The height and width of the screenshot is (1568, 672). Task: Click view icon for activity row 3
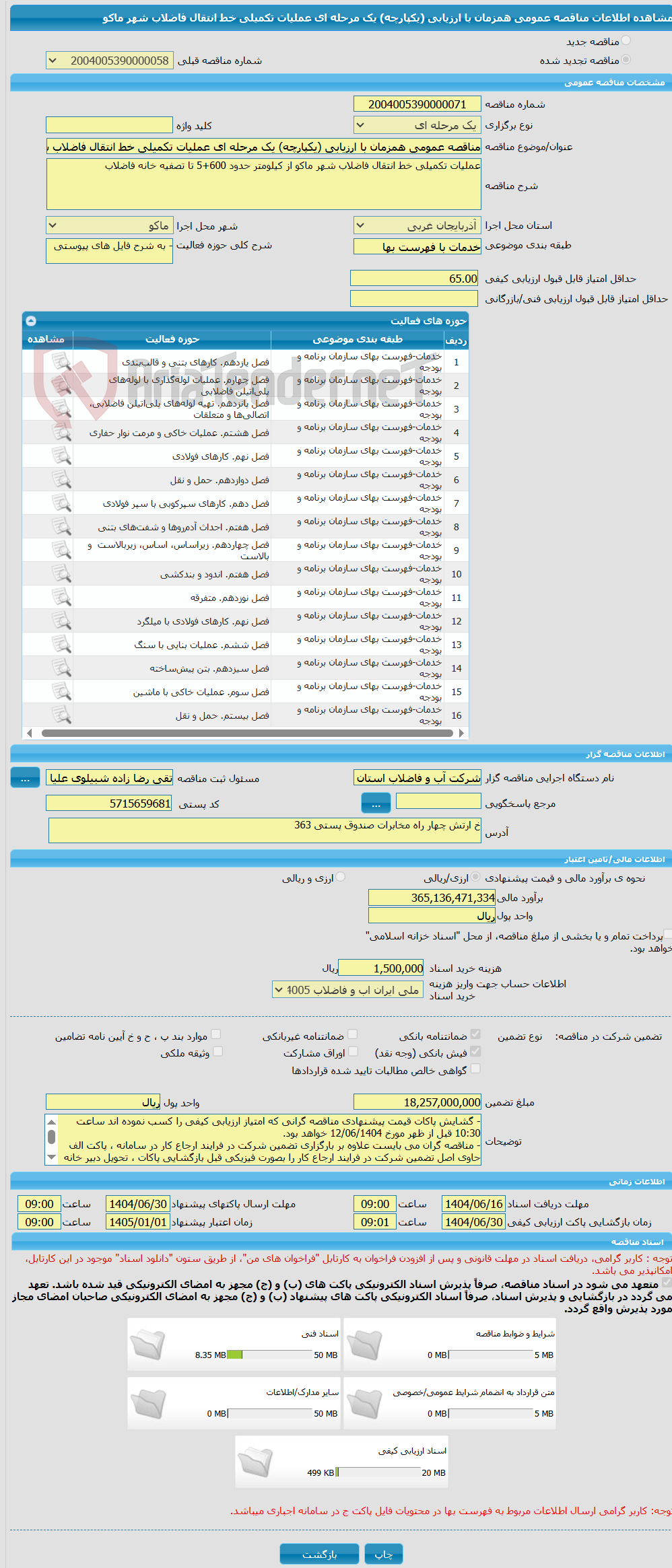pyautogui.click(x=61, y=409)
